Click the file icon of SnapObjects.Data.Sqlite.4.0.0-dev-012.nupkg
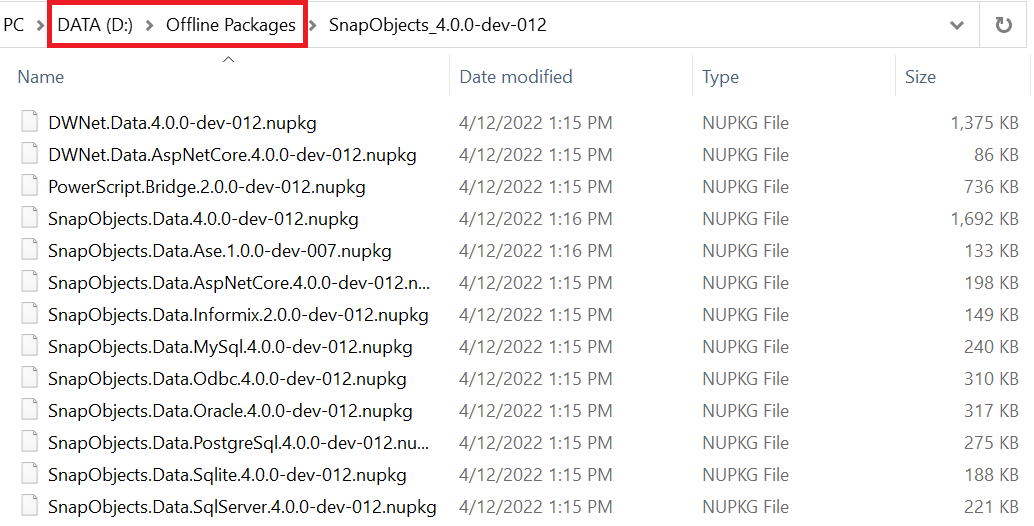 [x=30, y=475]
